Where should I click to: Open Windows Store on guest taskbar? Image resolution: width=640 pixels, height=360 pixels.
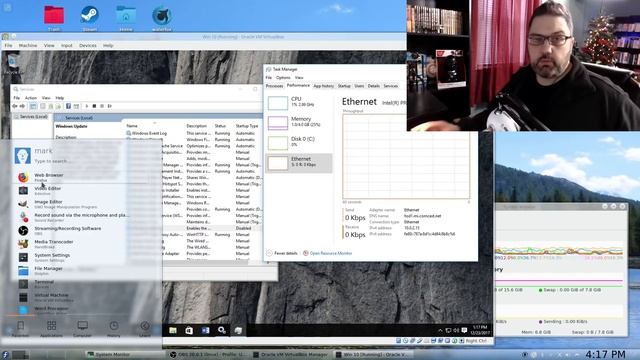[189, 330]
